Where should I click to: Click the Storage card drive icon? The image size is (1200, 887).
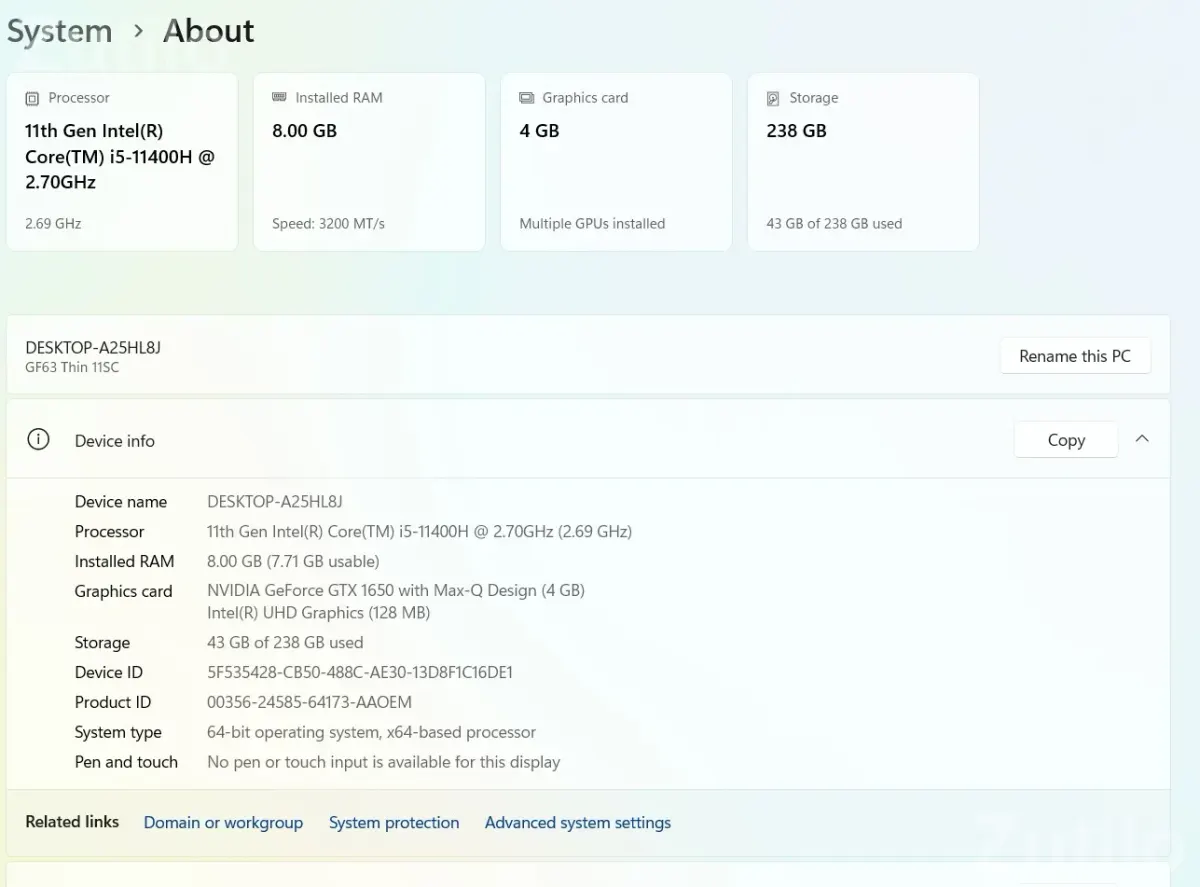click(x=773, y=98)
